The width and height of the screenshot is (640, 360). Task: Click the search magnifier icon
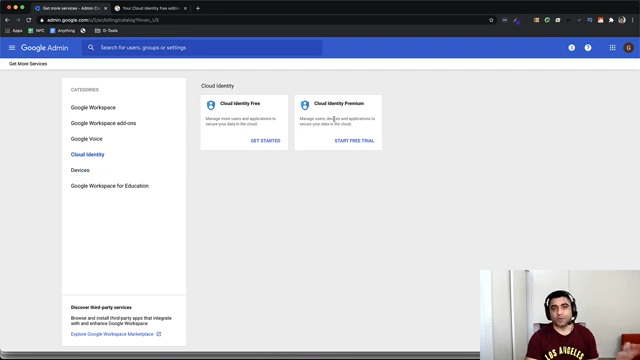(x=91, y=48)
